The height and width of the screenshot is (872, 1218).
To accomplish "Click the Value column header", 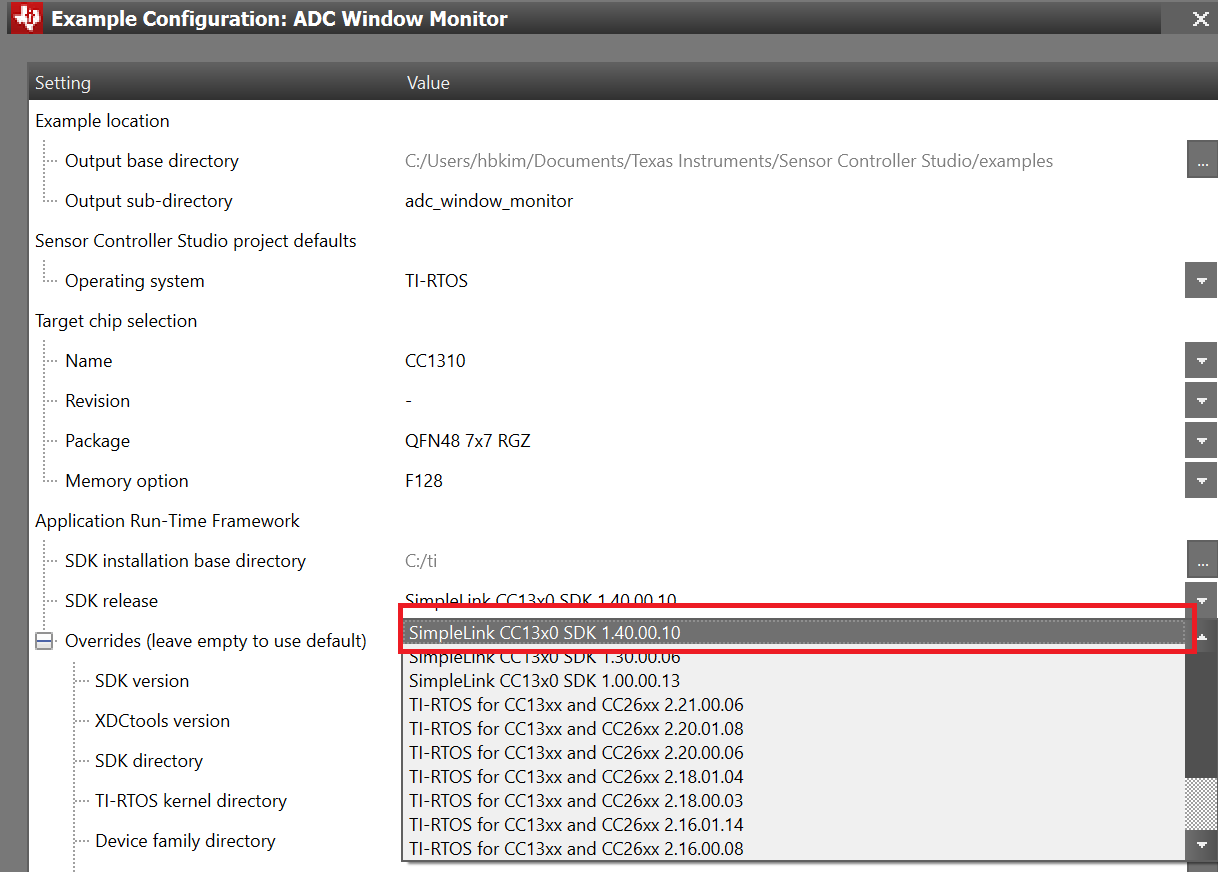I will [x=428, y=83].
